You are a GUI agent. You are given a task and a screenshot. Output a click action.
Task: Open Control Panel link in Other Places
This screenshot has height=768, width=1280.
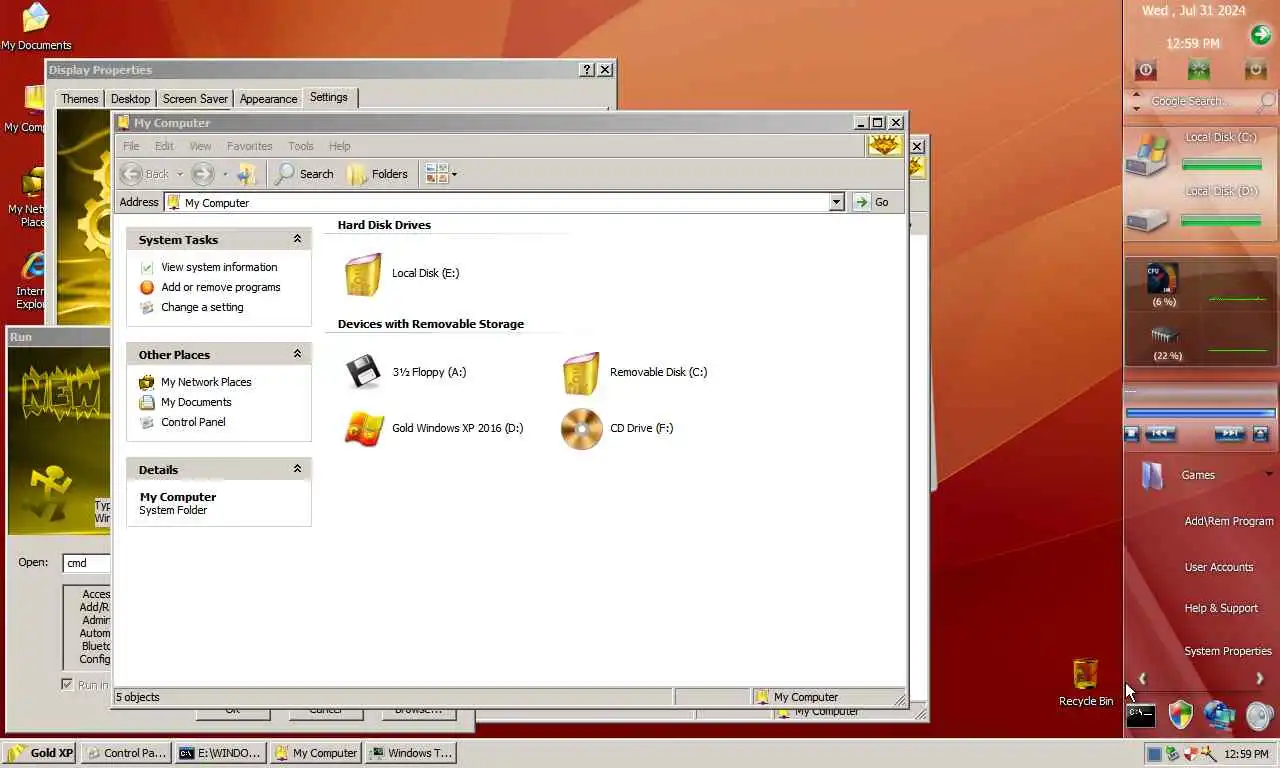point(193,422)
